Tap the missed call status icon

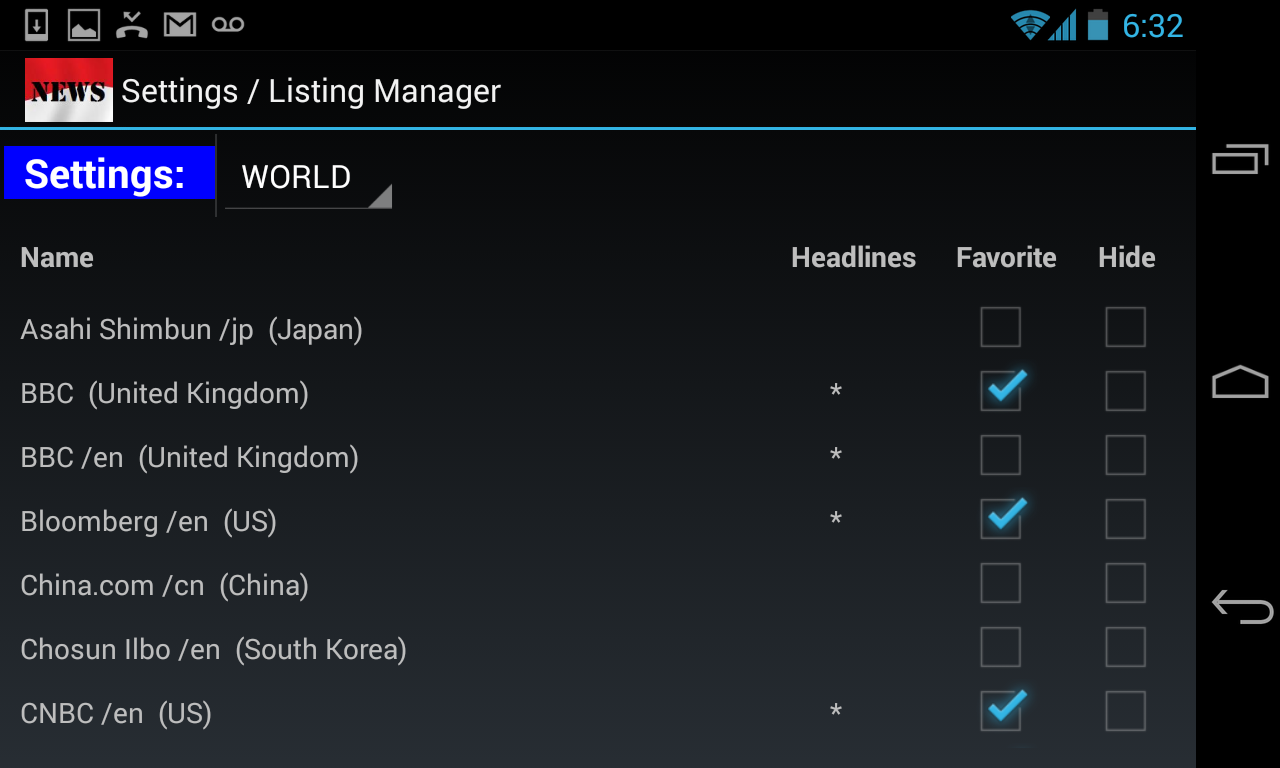point(132,25)
